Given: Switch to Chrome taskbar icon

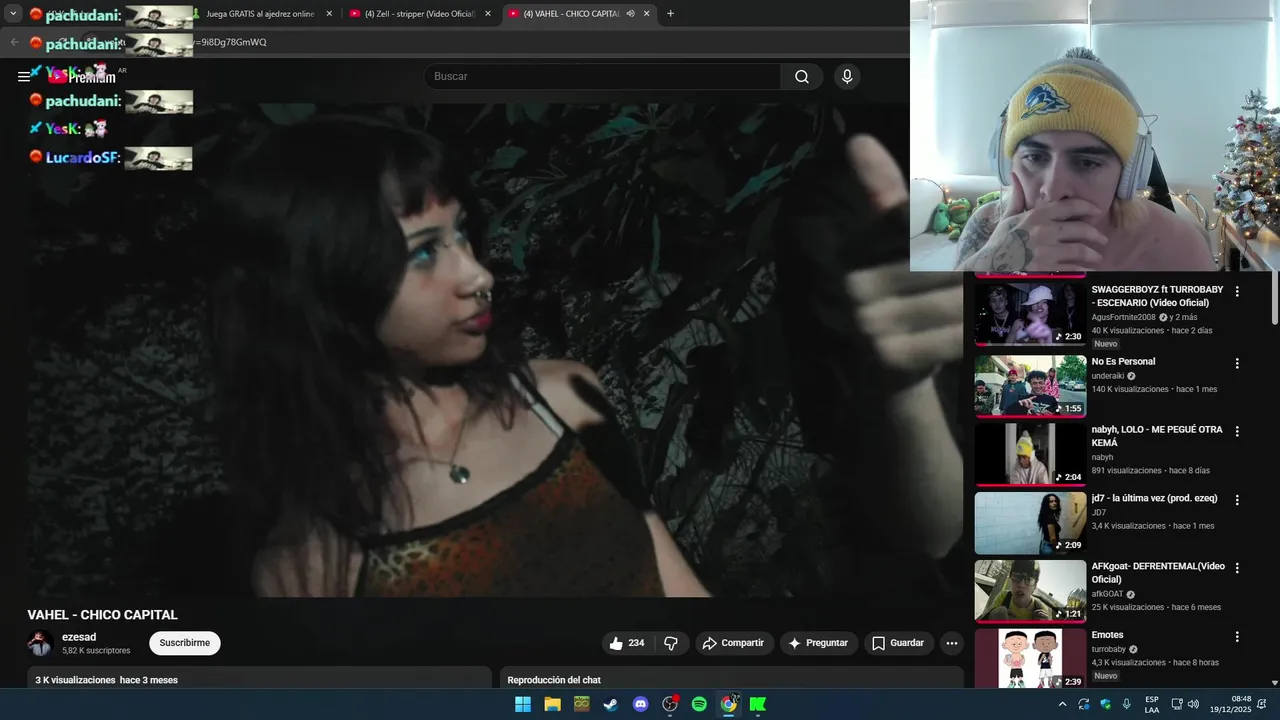Looking at the screenshot, I should click(729, 704).
